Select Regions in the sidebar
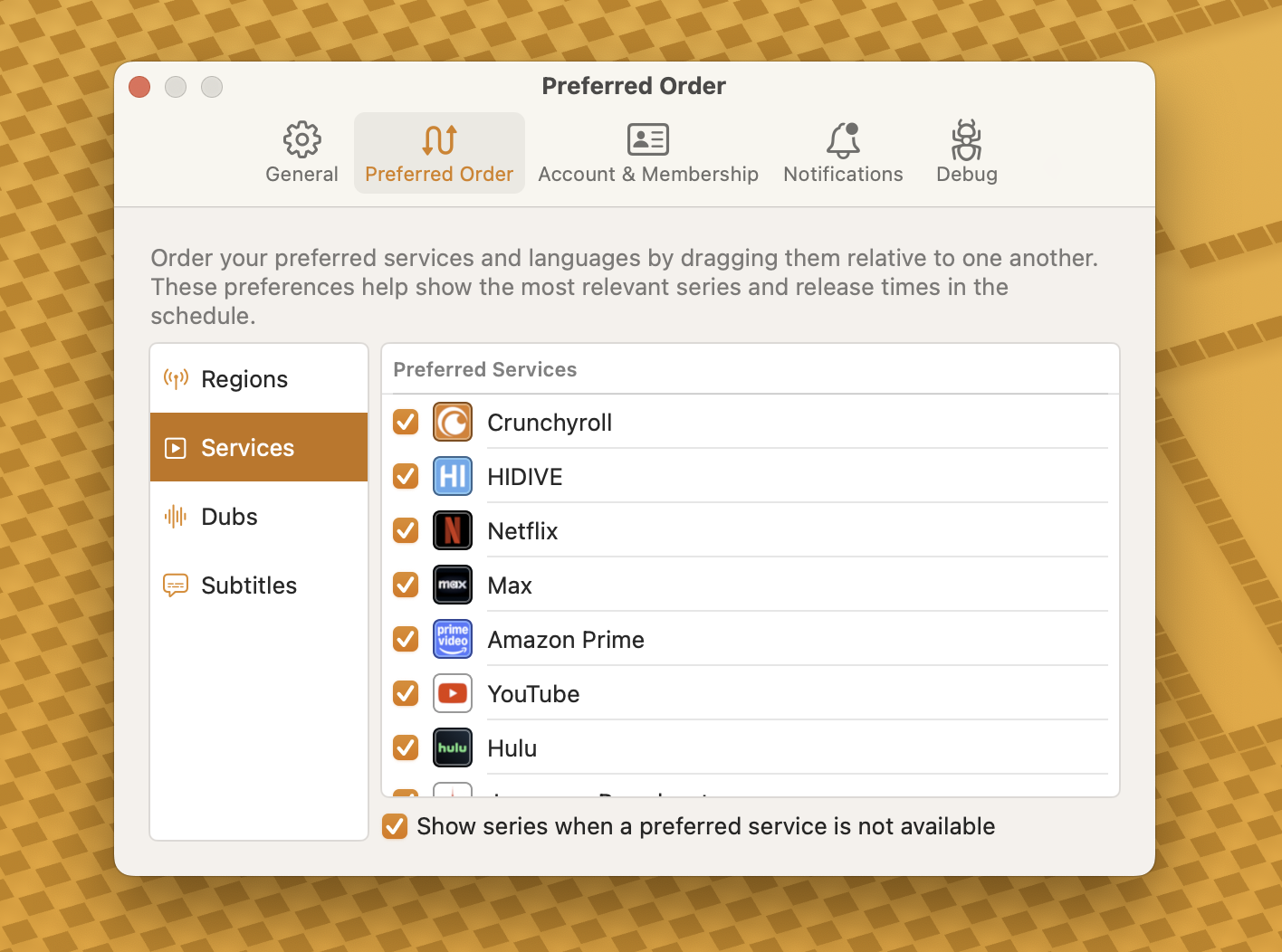1282x952 pixels. [259, 379]
